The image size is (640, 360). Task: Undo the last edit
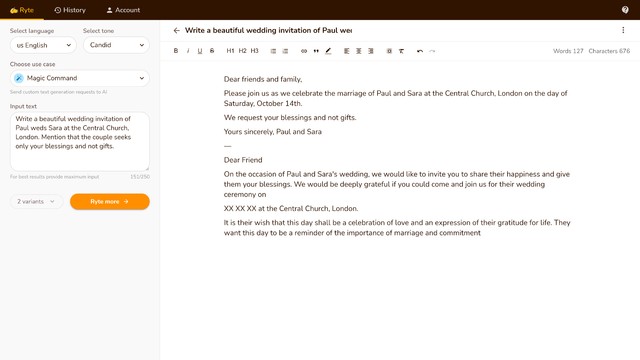pos(420,51)
